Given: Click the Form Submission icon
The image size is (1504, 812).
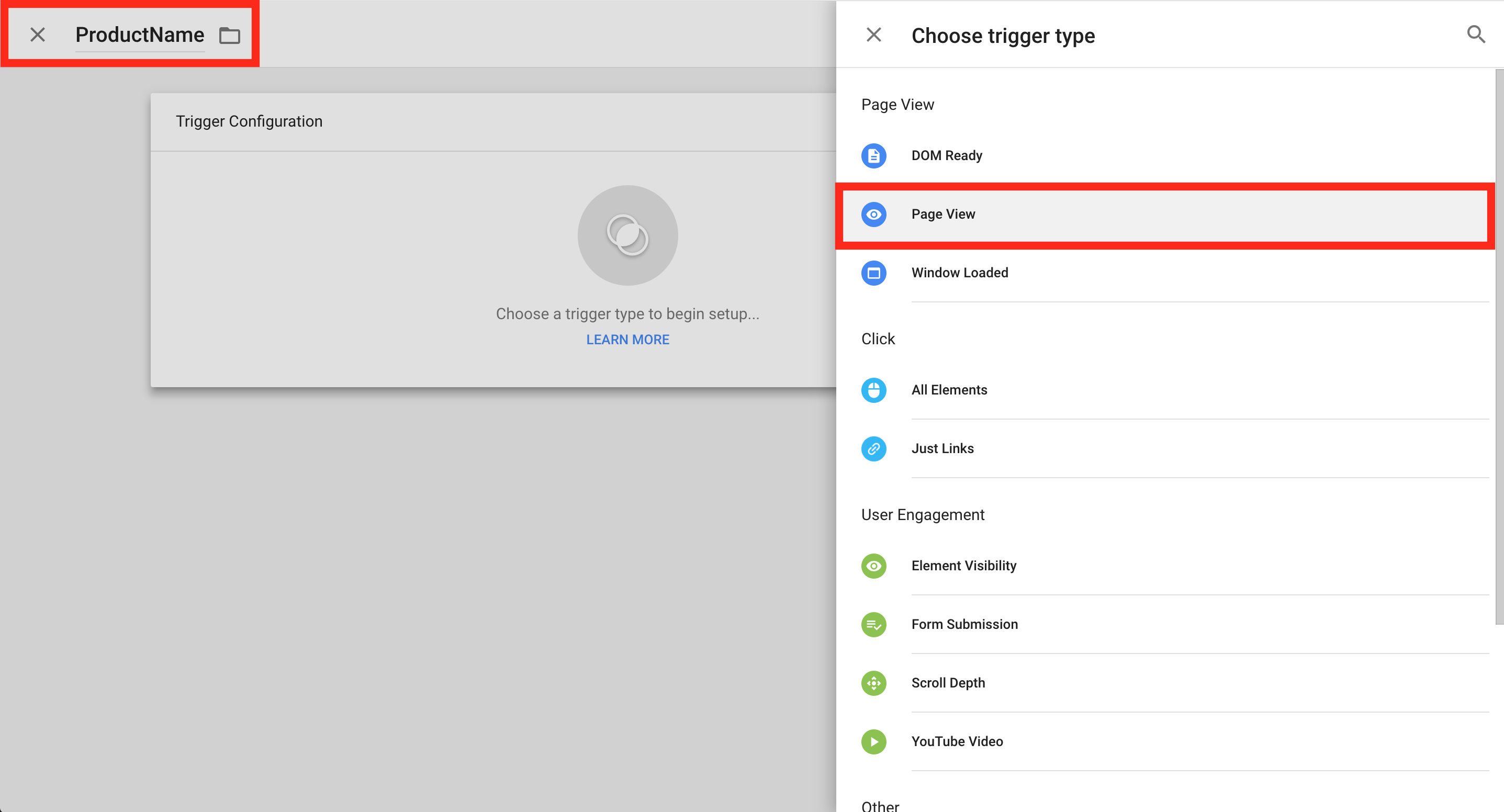Looking at the screenshot, I should [873, 624].
